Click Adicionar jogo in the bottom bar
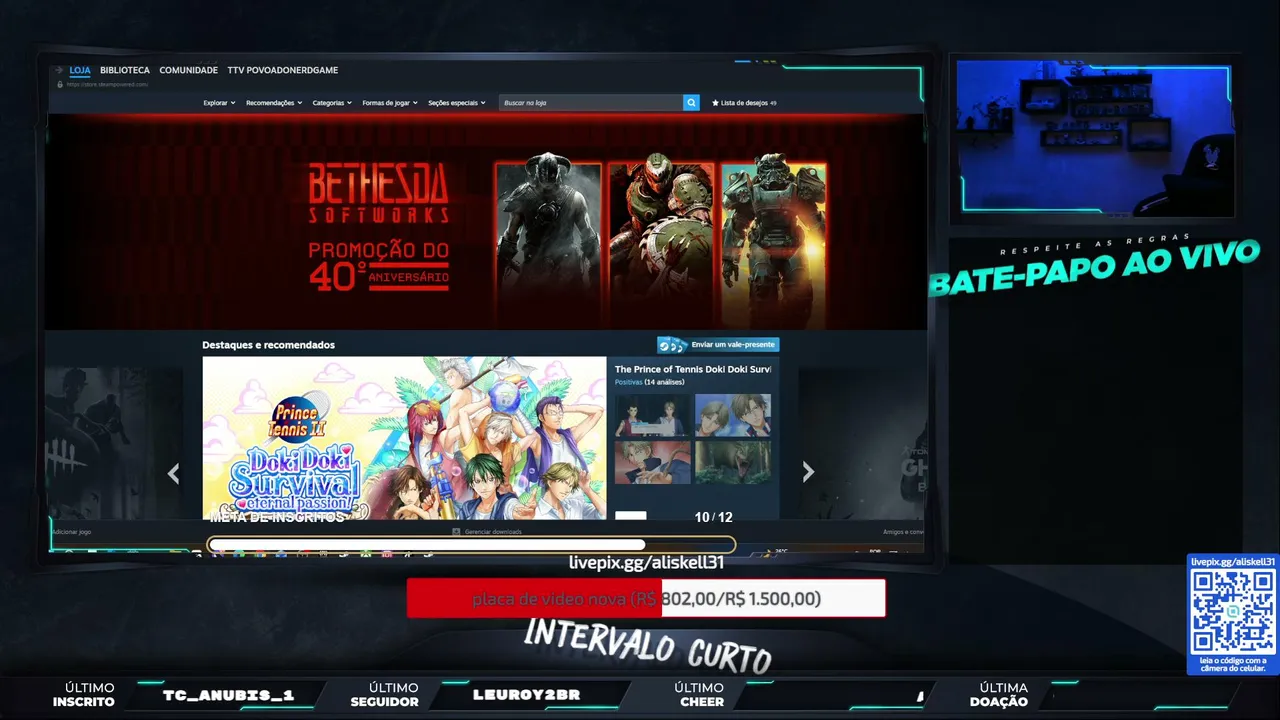This screenshot has height=720, width=1280. pyautogui.click(x=72, y=532)
